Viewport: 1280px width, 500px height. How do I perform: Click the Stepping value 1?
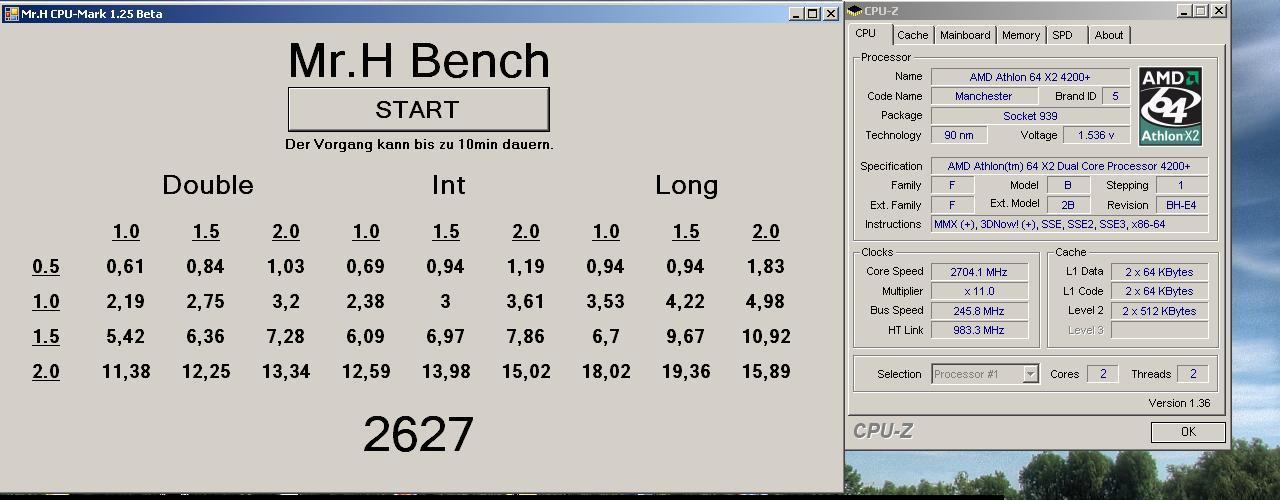[1181, 185]
